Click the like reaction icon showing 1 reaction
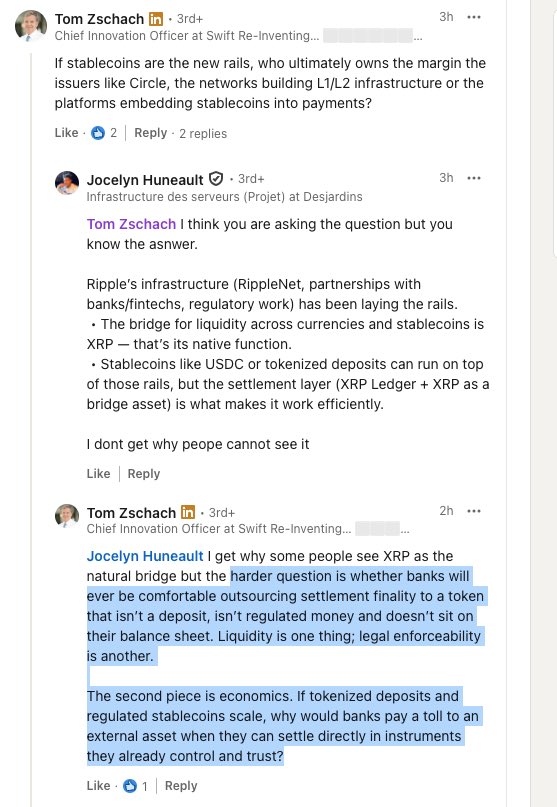Viewport: 557px width, 807px height. 130,786
